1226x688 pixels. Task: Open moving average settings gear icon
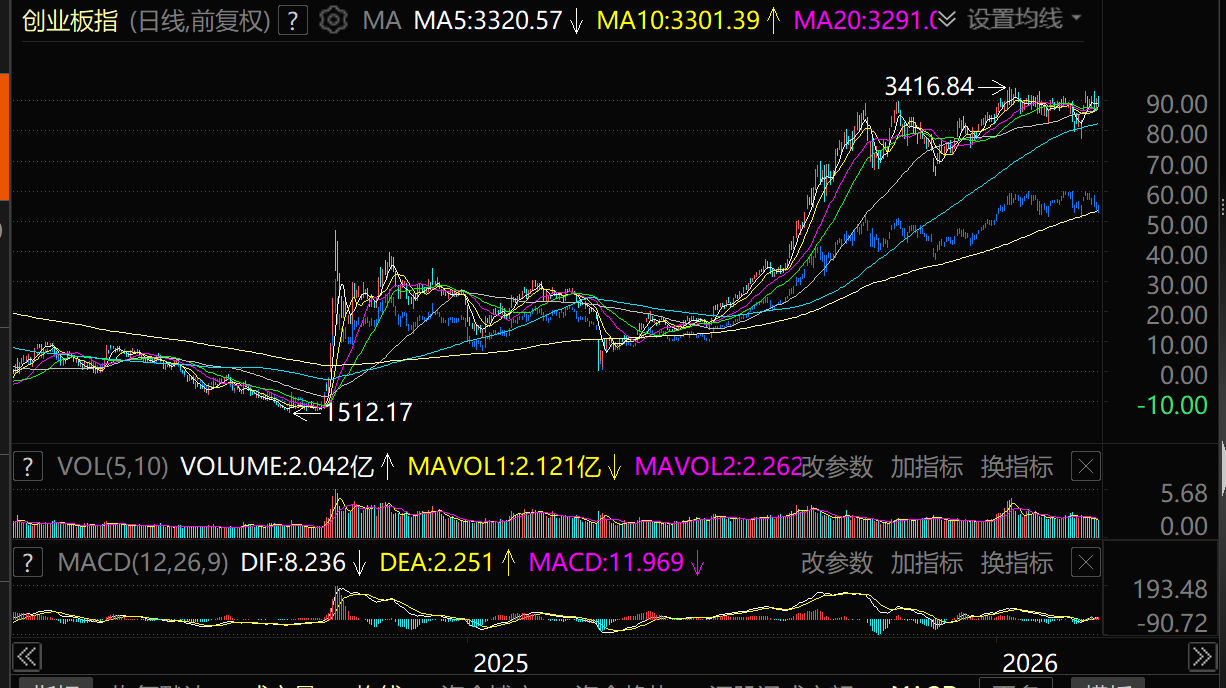click(334, 20)
